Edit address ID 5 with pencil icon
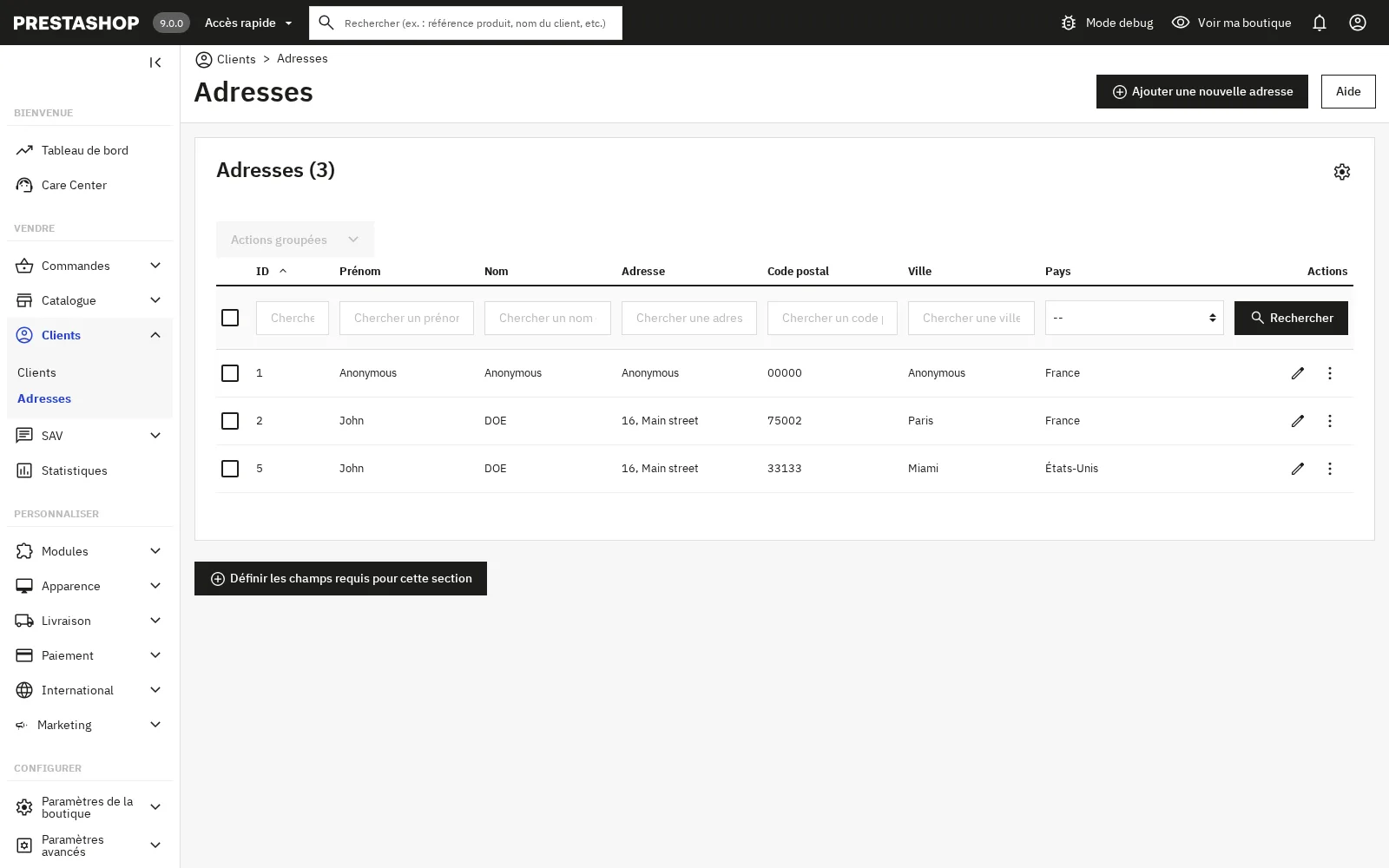Image resolution: width=1389 pixels, height=868 pixels. point(1298,469)
